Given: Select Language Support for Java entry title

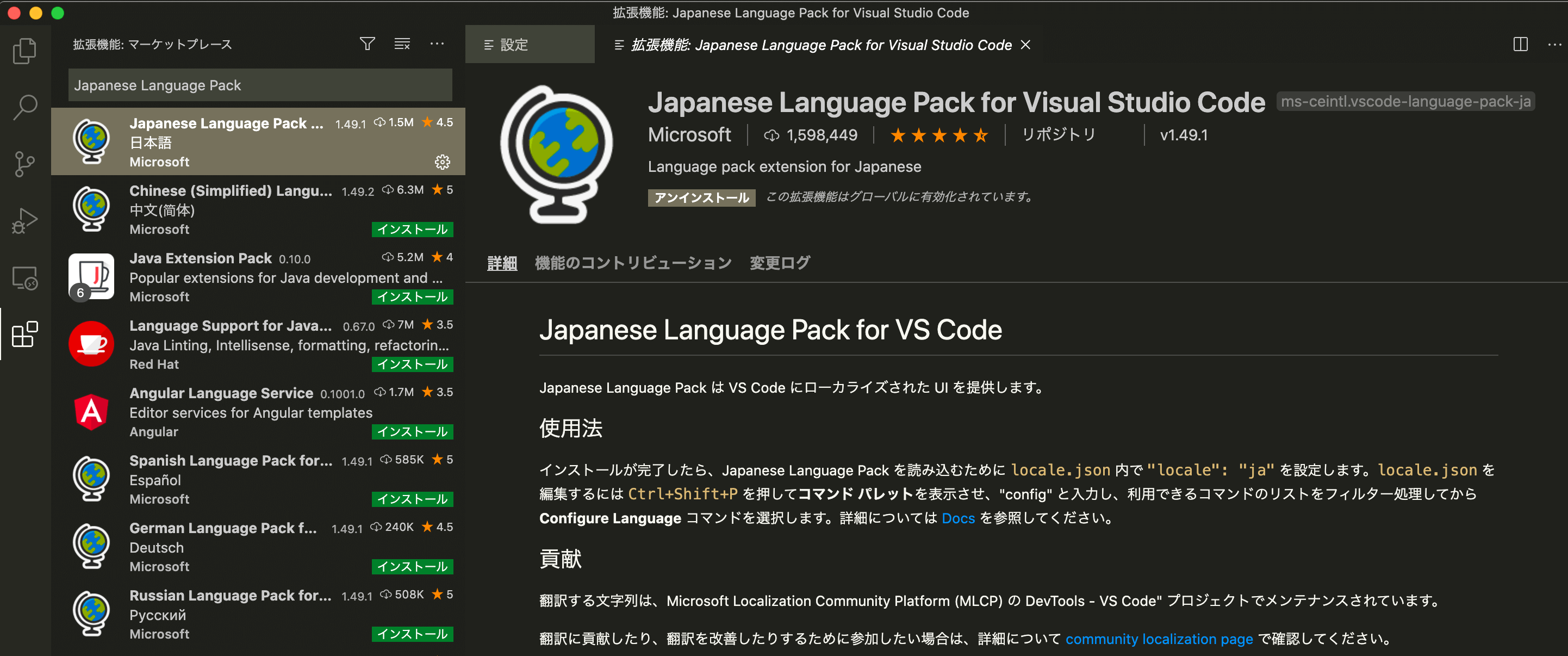Looking at the screenshot, I should click(x=231, y=326).
